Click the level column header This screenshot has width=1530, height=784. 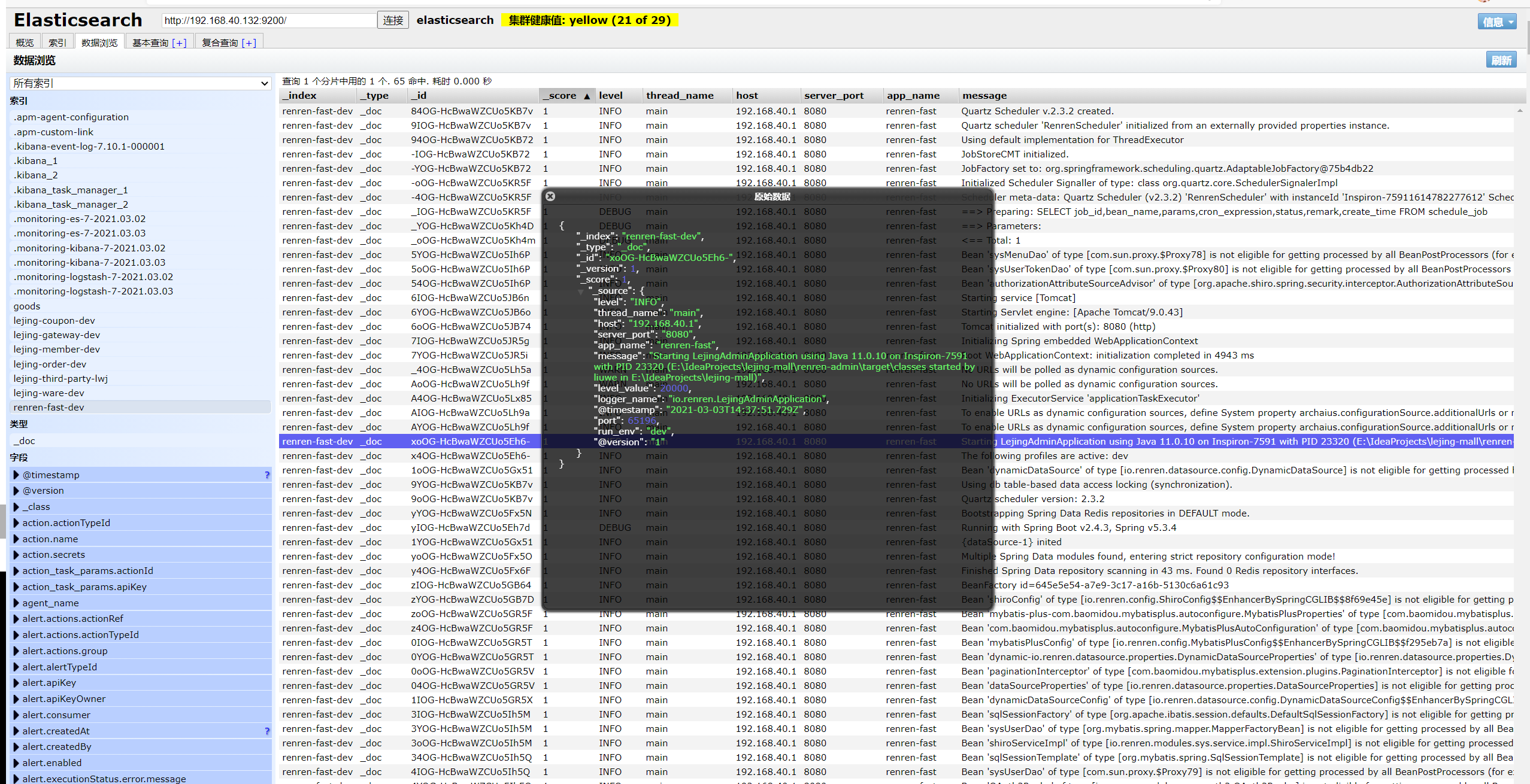[x=619, y=95]
